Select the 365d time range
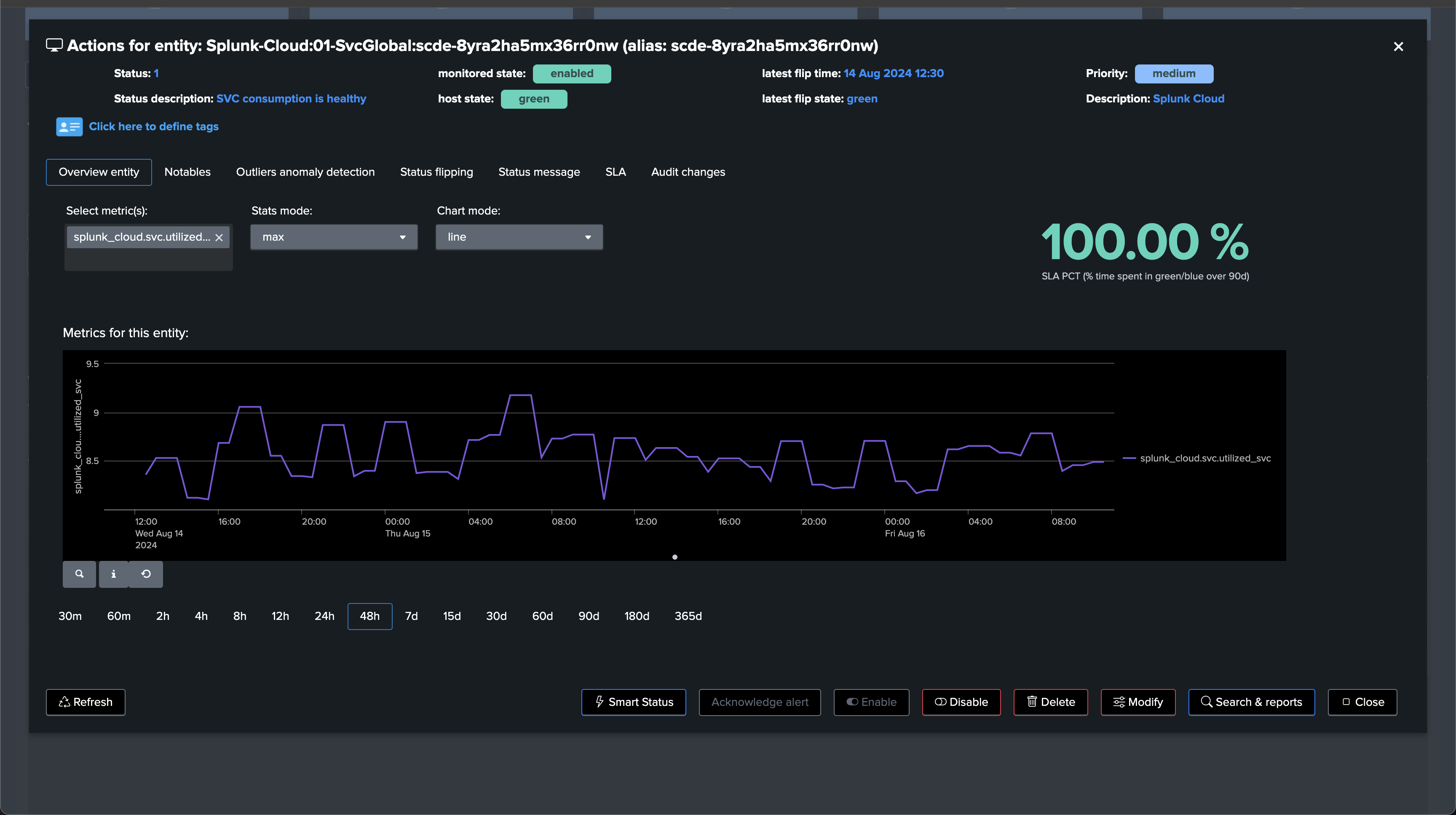Viewport: 1456px width, 815px height. 688,616
